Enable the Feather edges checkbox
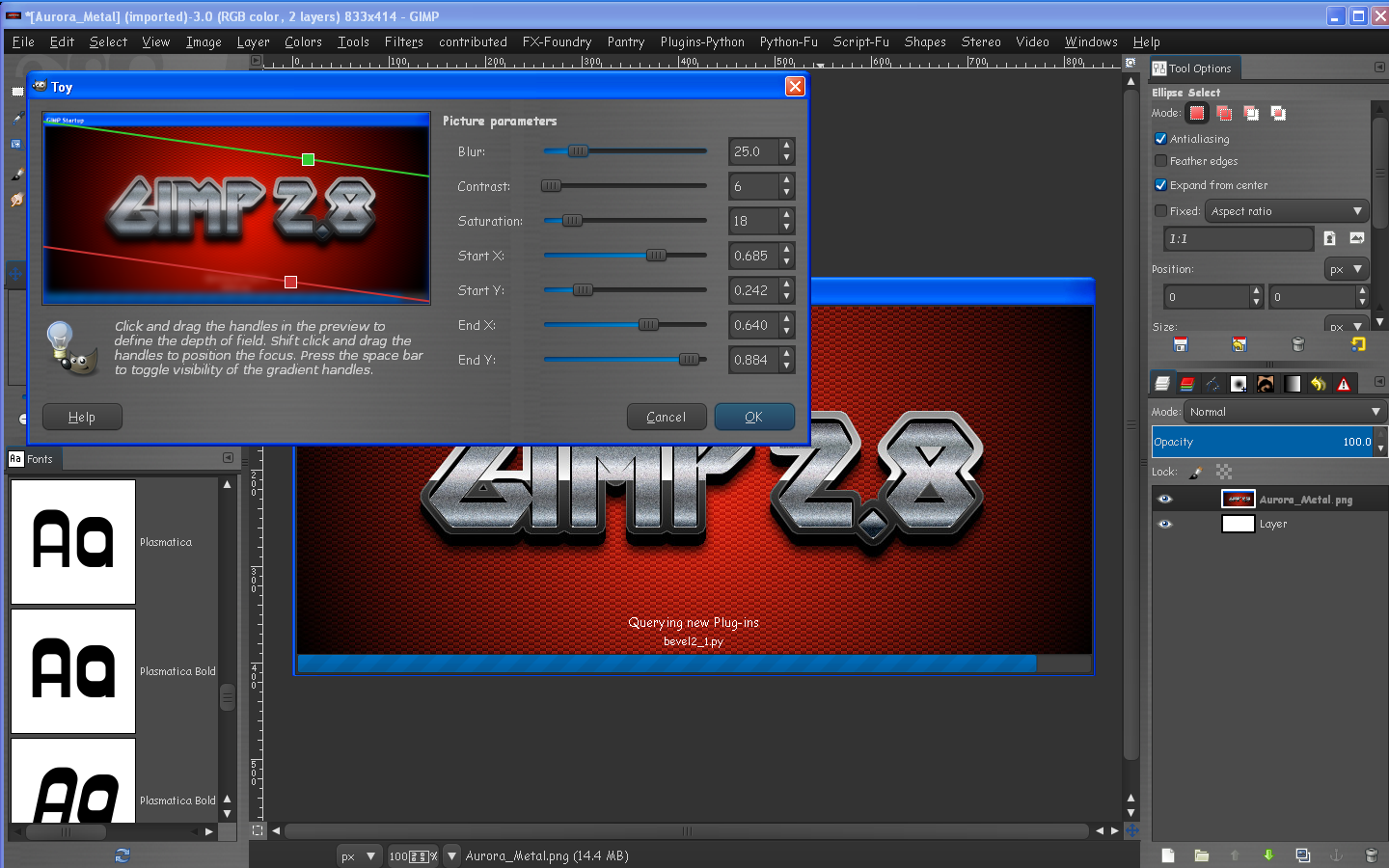The height and width of the screenshot is (868, 1389). pos(1160,161)
